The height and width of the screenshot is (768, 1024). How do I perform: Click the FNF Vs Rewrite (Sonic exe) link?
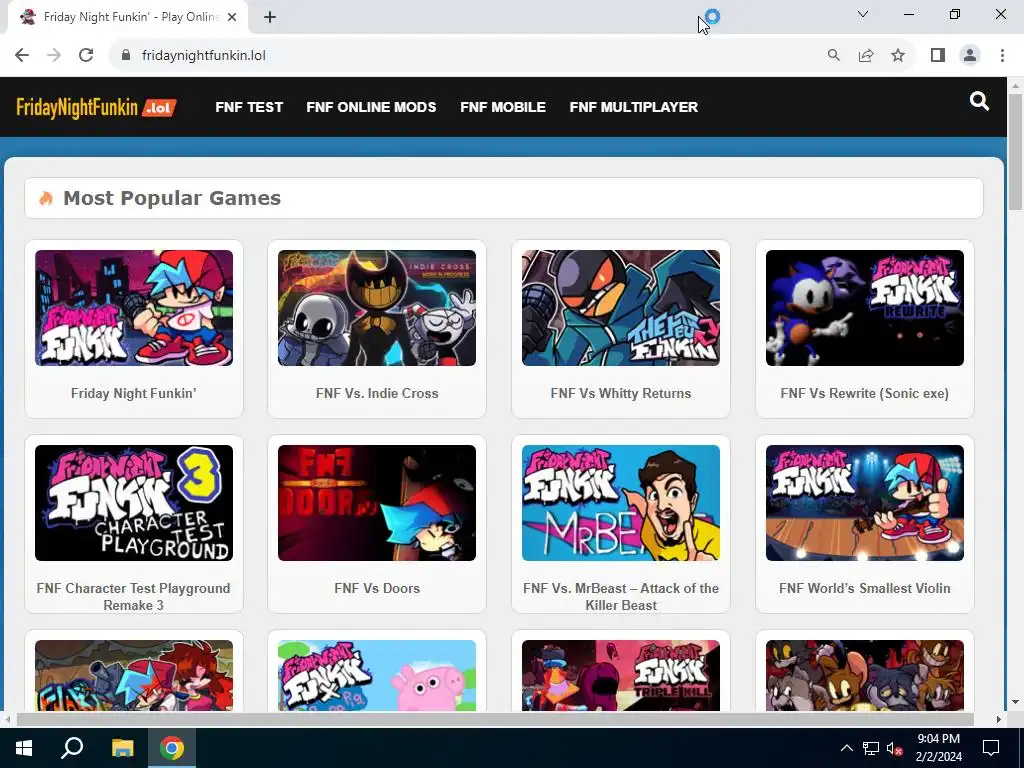[865, 393]
